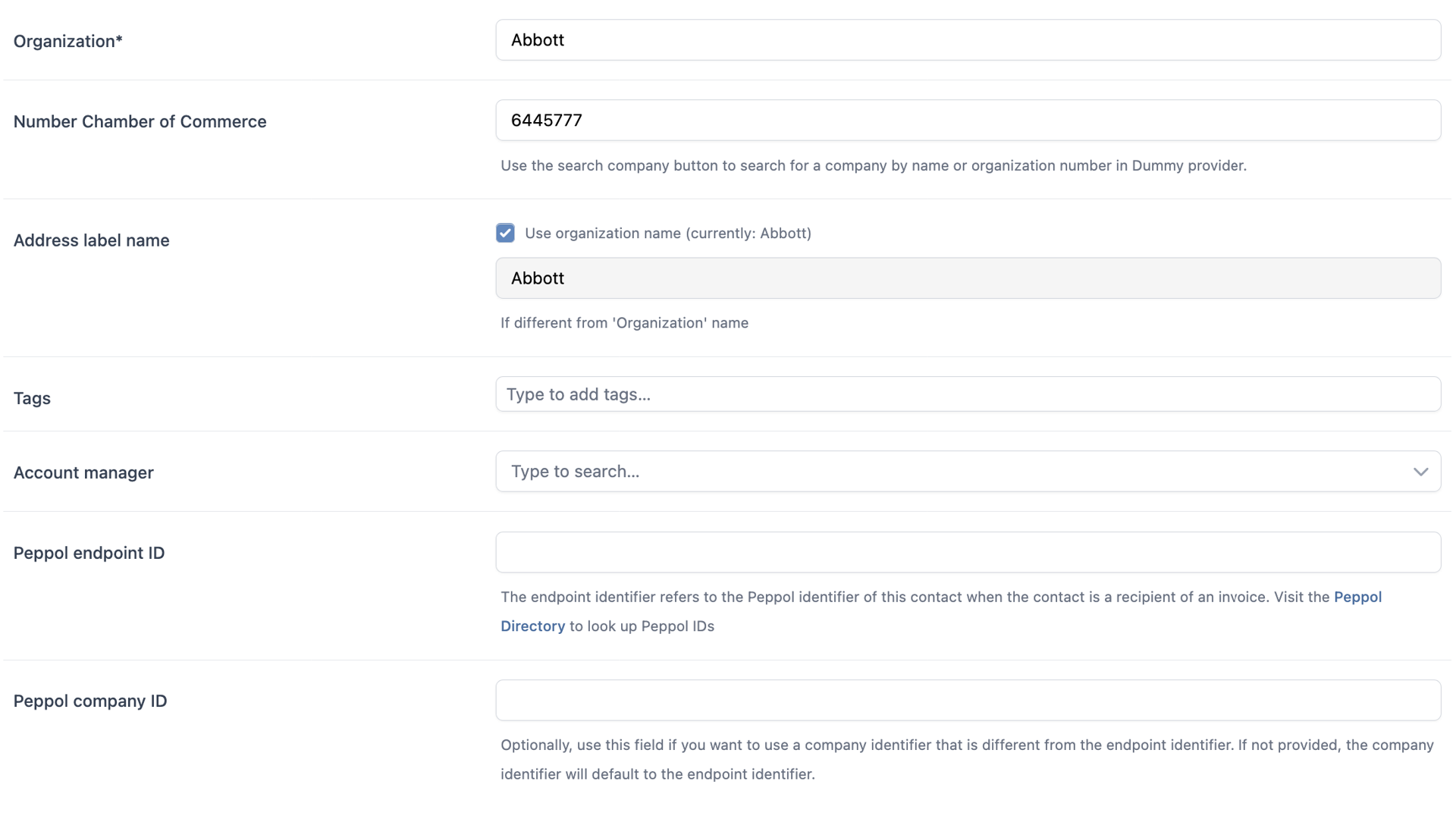Click the 'Peppol endpoint ID' label
Screen dimensions: 1456x819
point(89,553)
